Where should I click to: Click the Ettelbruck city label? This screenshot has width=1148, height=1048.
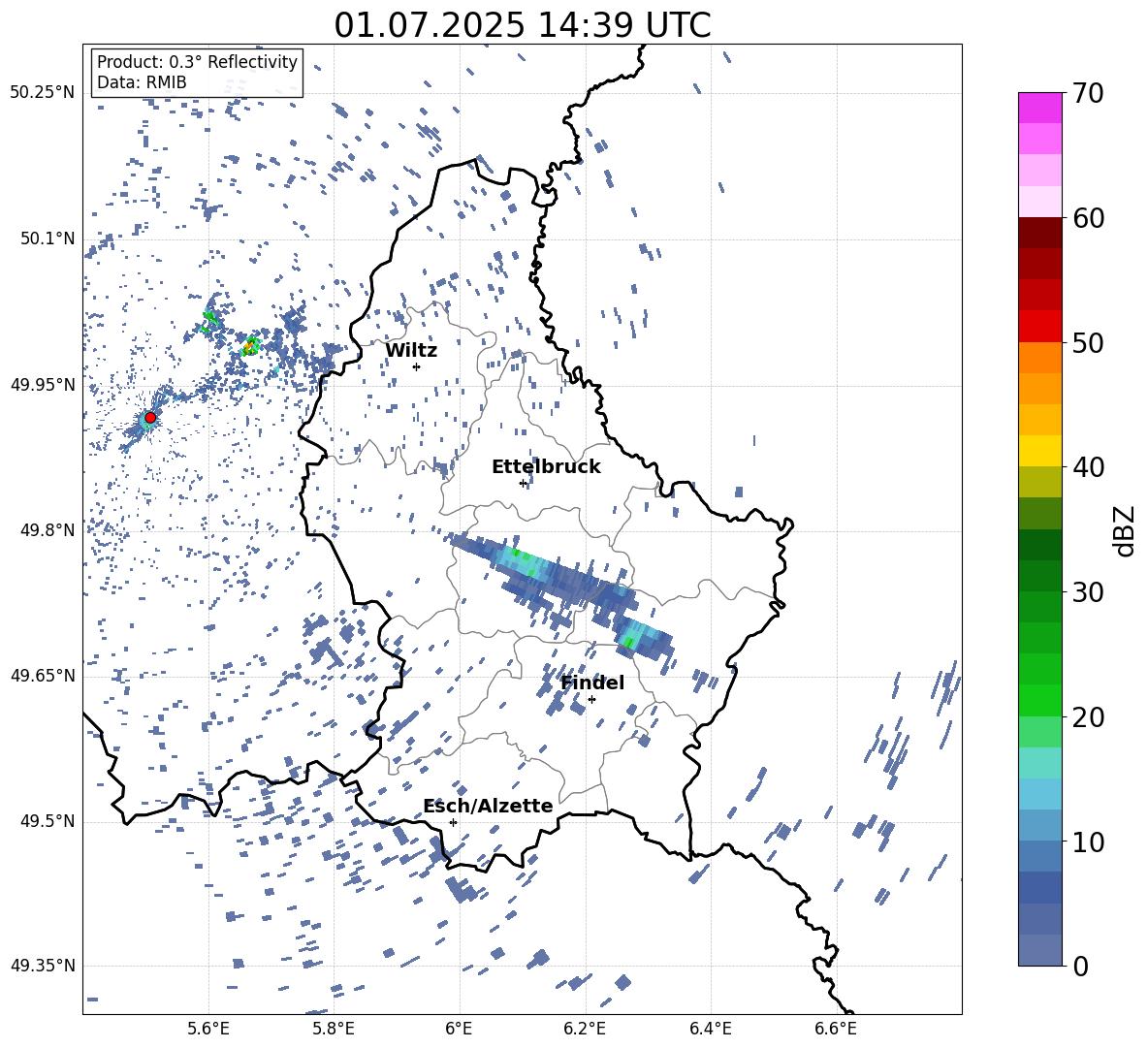[x=546, y=467]
